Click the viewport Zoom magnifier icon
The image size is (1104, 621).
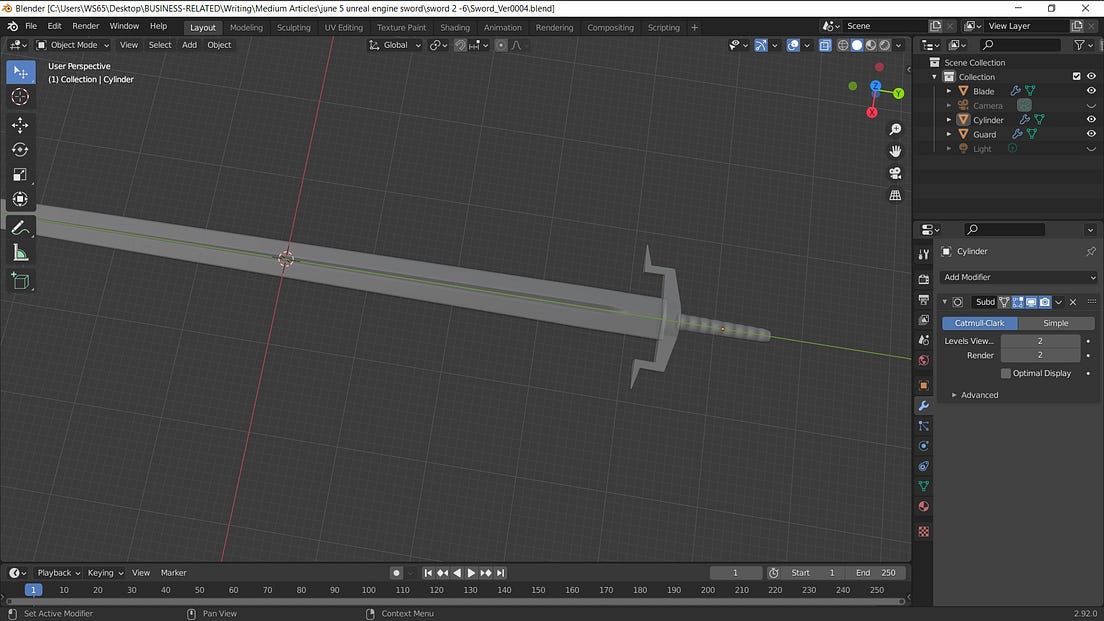(x=895, y=129)
